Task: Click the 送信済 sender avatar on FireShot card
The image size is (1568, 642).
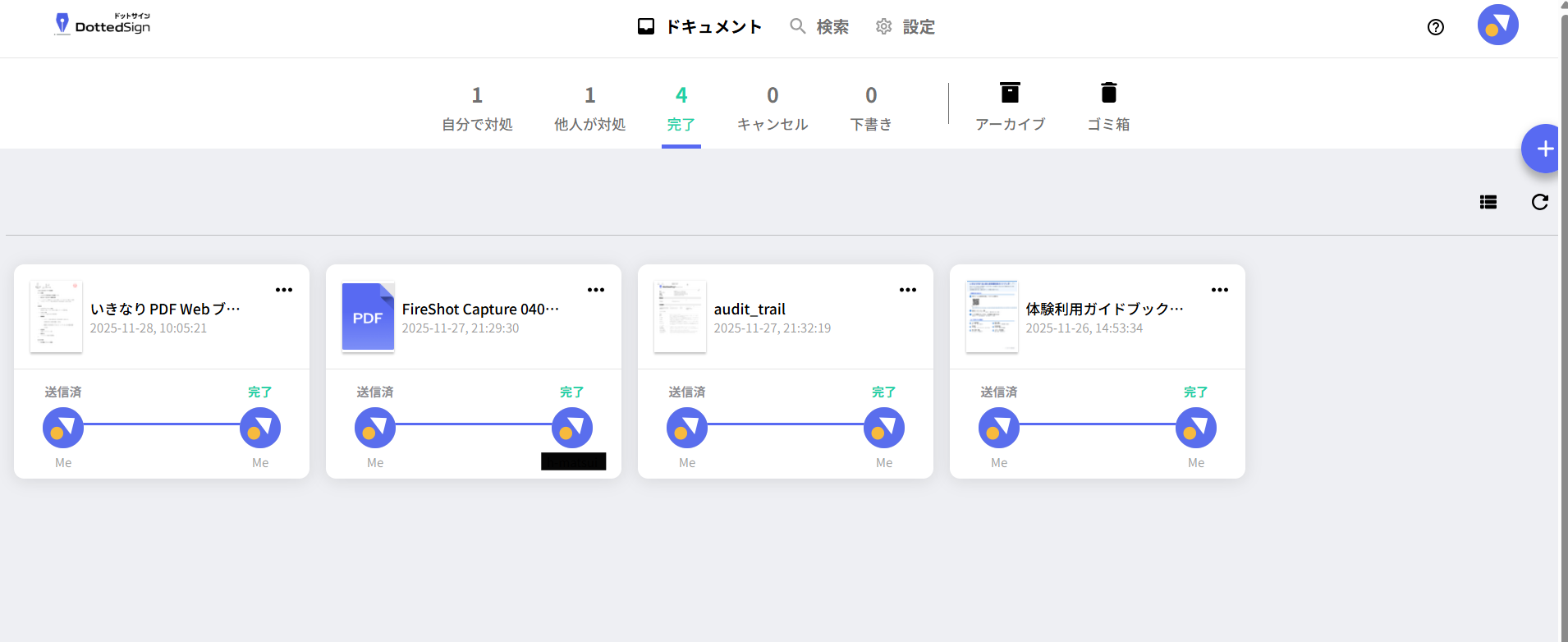Action: tap(375, 428)
